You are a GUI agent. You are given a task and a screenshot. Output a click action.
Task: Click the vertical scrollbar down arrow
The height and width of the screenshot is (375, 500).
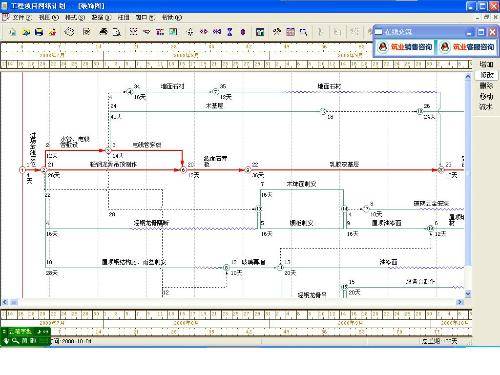click(x=468, y=294)
